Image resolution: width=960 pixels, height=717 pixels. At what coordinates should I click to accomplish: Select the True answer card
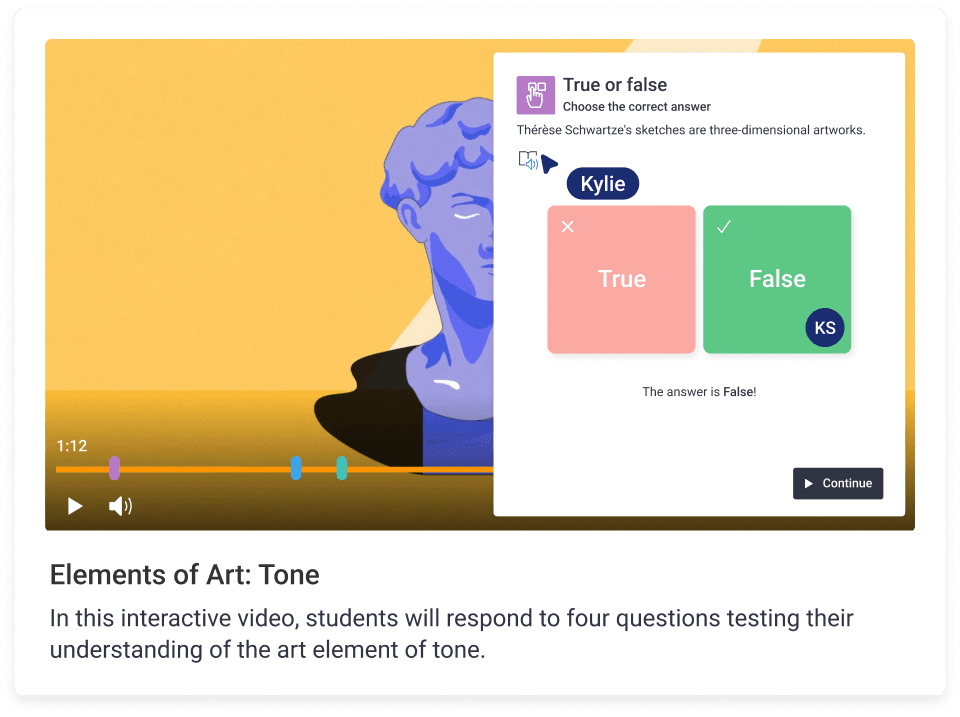click(621, 279)
